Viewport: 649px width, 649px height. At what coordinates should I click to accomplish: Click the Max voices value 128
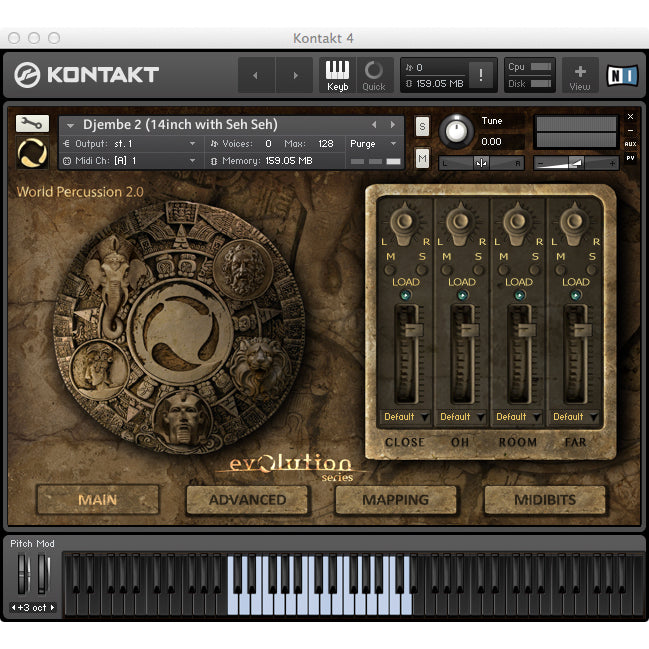coord(326,144)
